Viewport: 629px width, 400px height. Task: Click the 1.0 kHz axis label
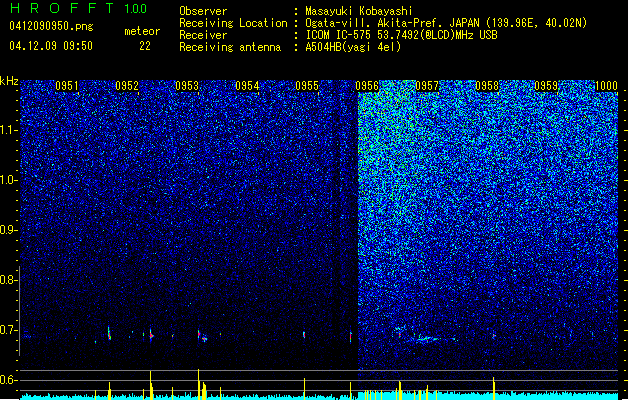click(9, 180)
